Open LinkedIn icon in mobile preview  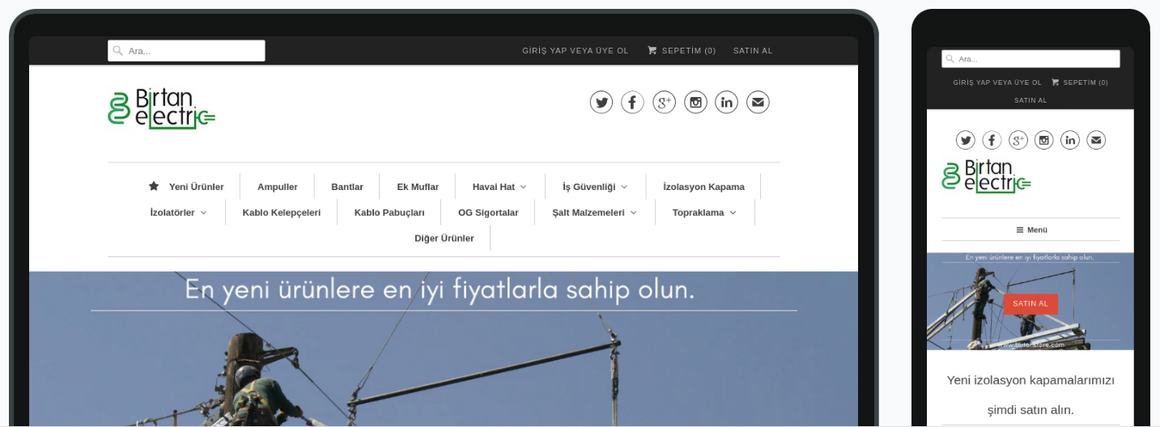click(x=1070, y=140)
